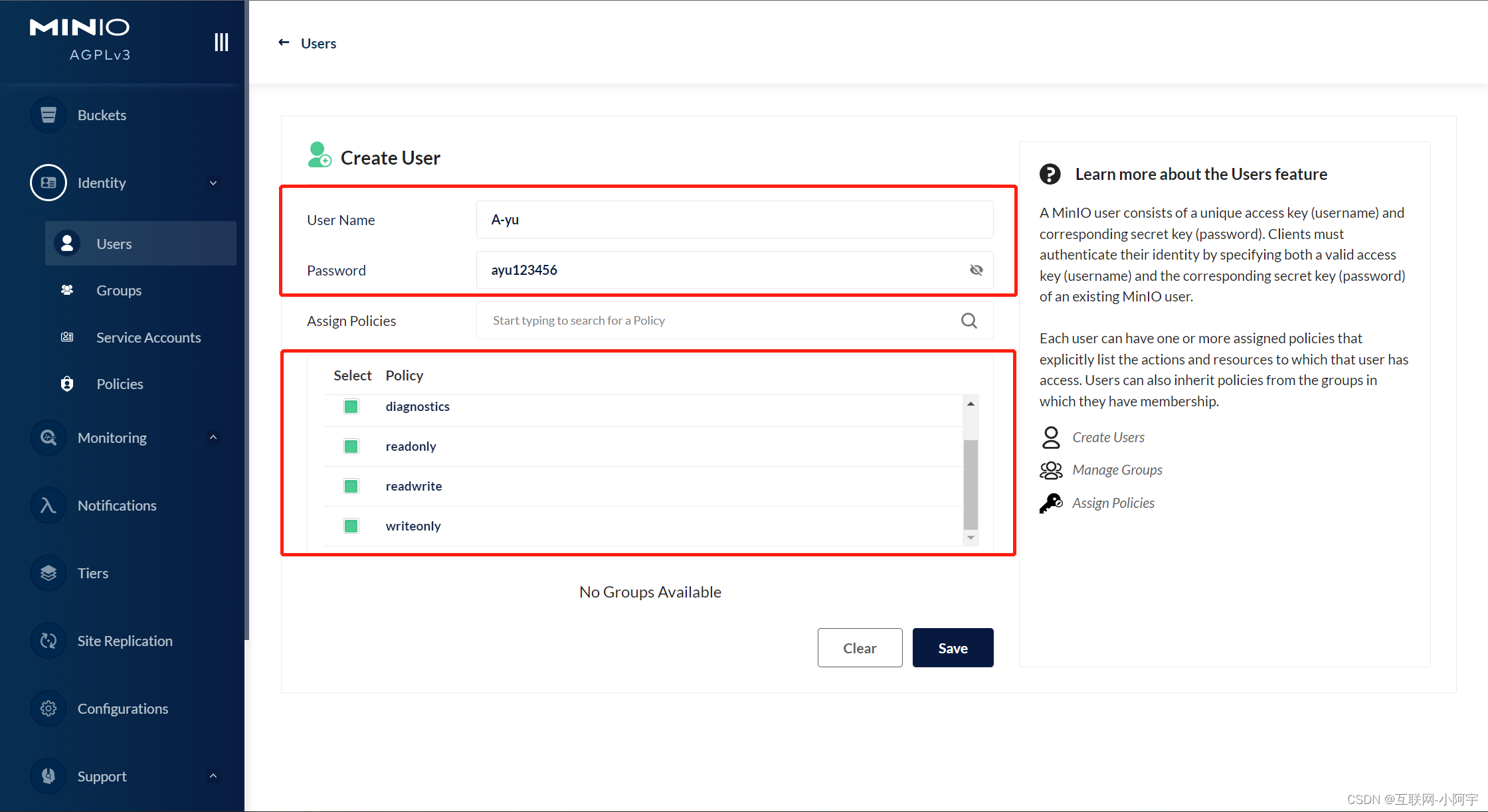The image size is (1488, 812).
Task: Click the policy search magnifier icon
Action: (x=969, y=321)
